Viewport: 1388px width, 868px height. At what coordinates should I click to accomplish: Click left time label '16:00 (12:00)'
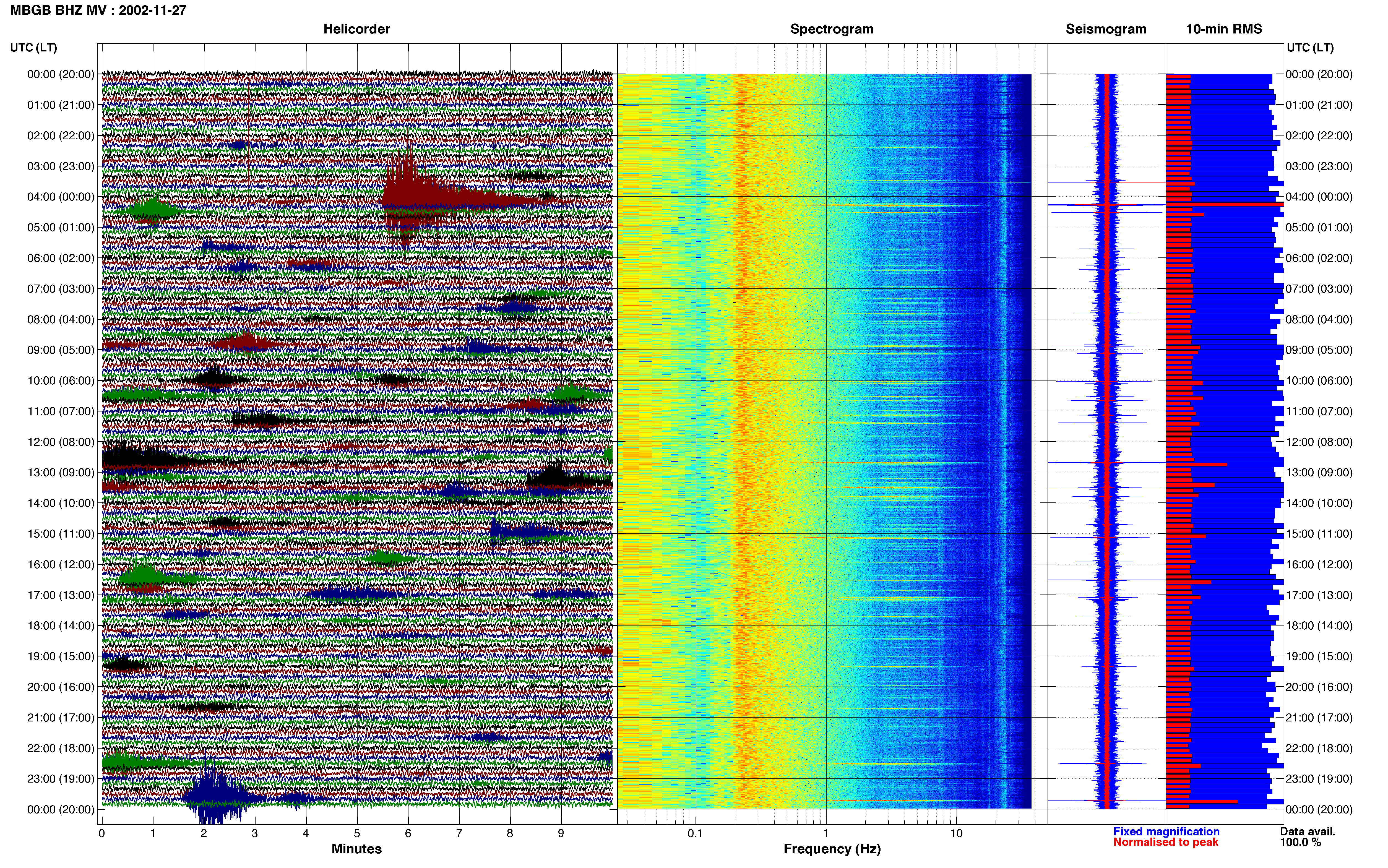coord(61,564)
